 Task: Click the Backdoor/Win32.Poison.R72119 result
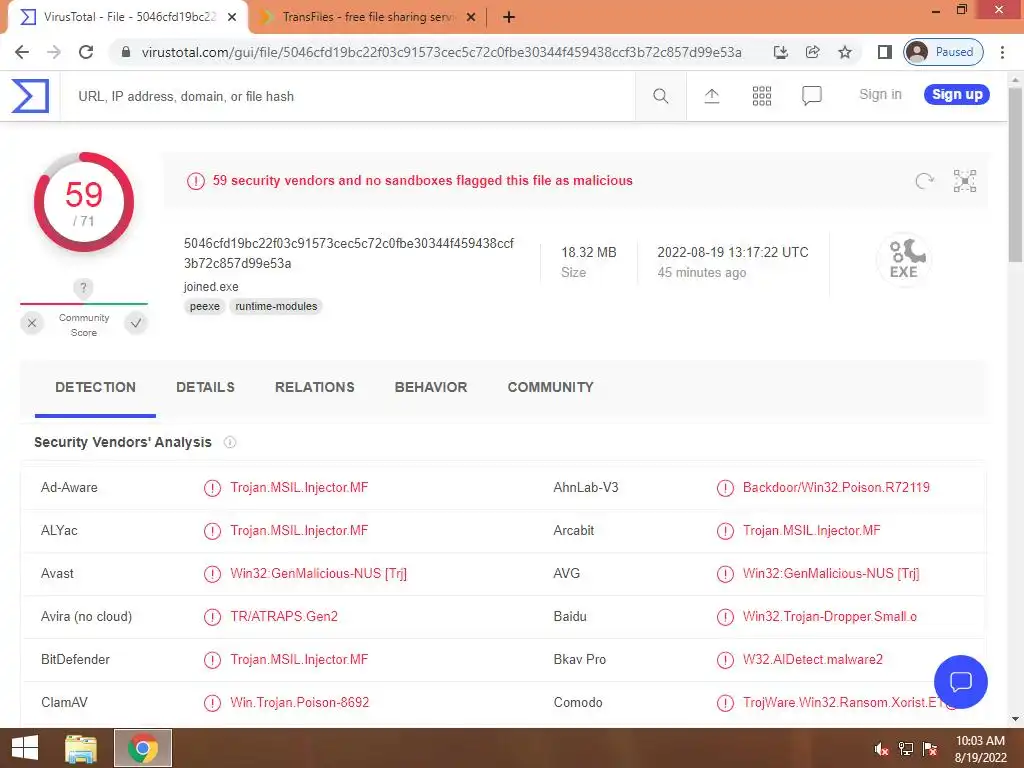836,487
